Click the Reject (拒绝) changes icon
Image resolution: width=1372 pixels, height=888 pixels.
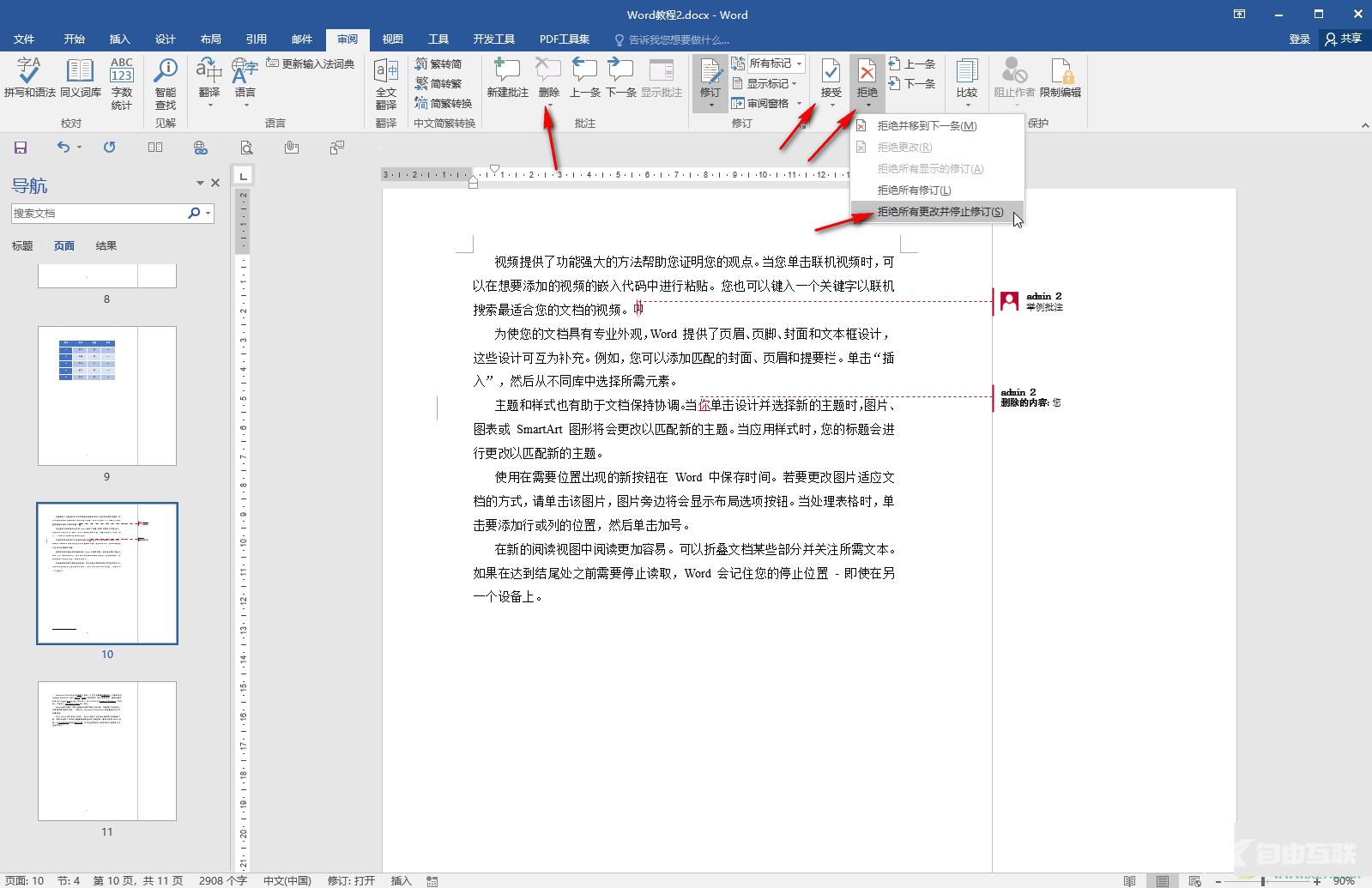click(867, 73)
